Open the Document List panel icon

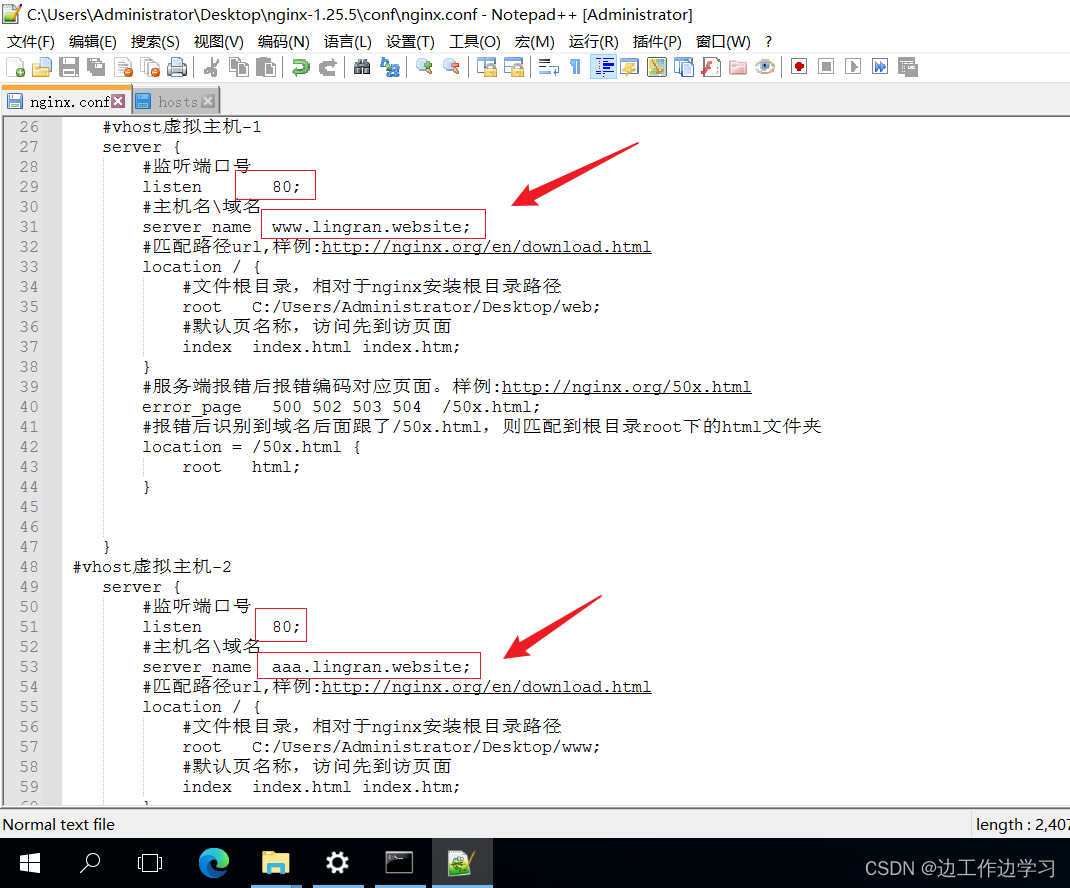point(684,67)
